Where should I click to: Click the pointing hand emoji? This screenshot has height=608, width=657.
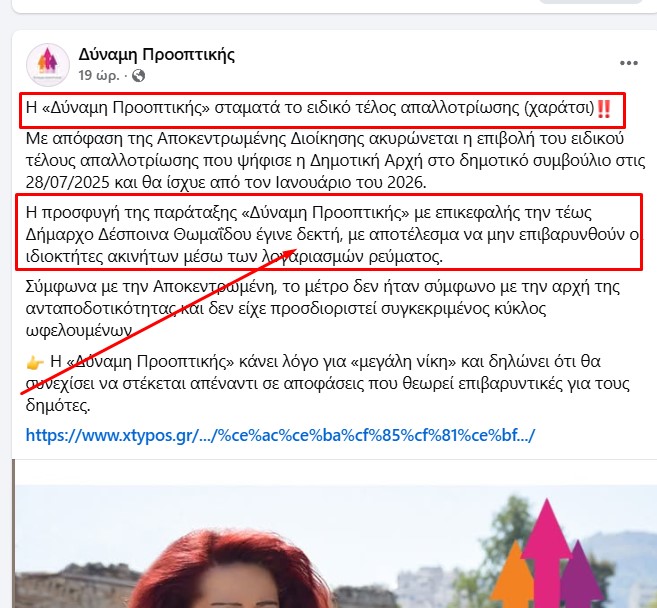[x=35, y=362]
